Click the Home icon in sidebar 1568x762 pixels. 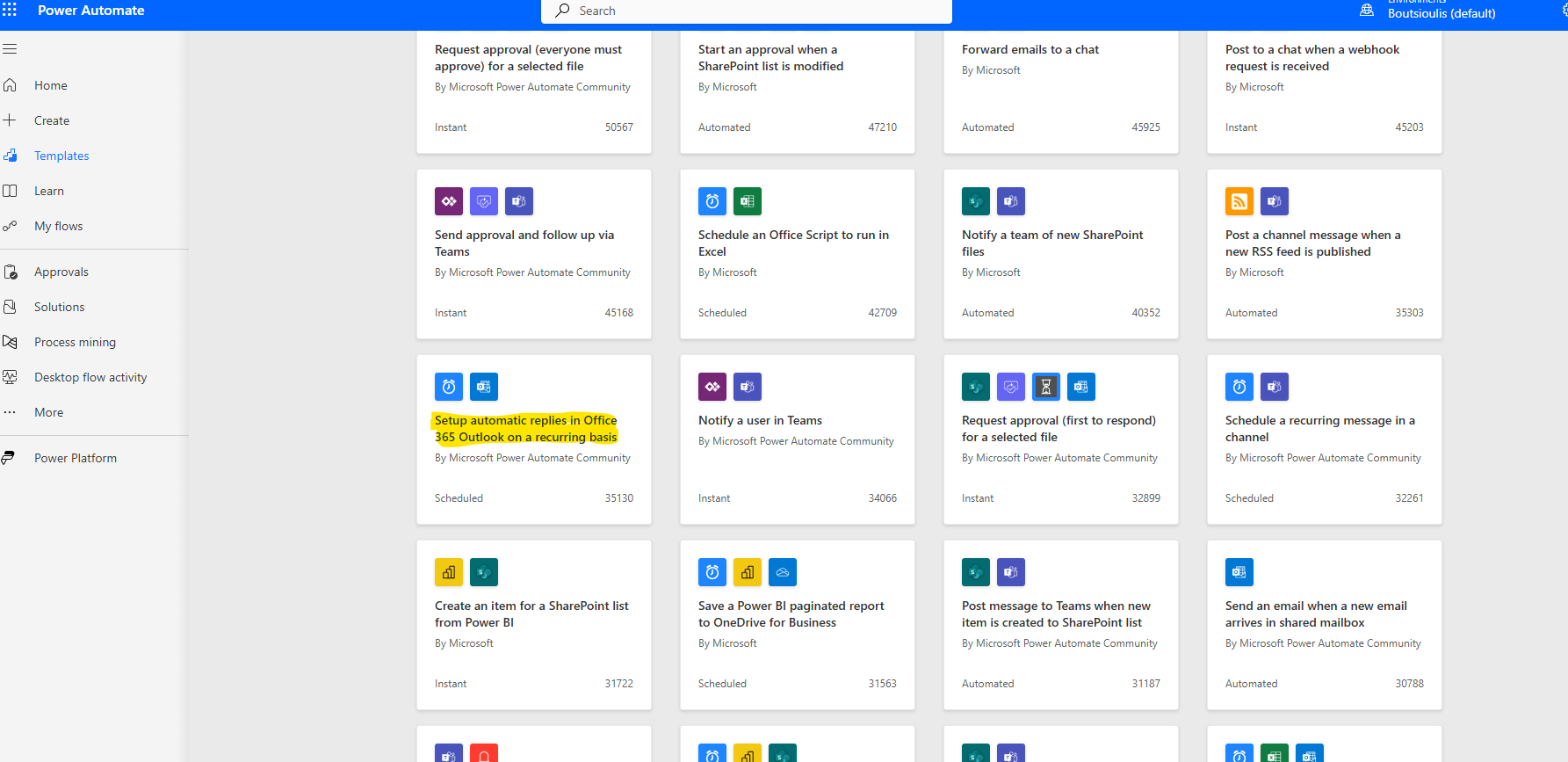(x=10, y=85)
